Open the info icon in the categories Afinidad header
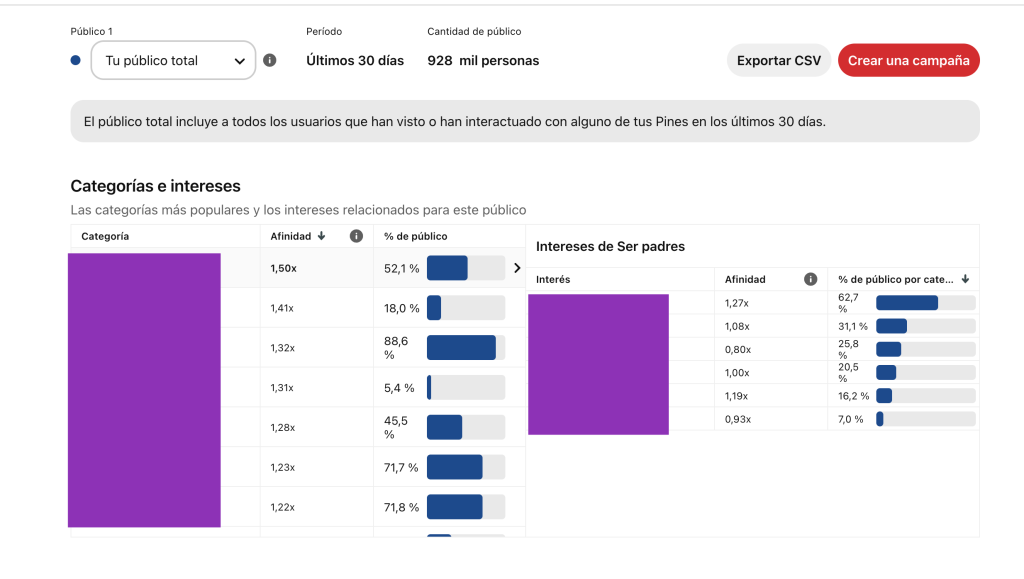This screenshot has height=579, width=1024. point(356,236)
